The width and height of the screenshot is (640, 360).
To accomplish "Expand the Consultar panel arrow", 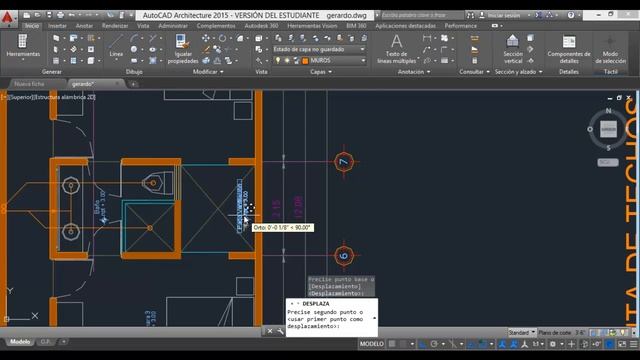I will (x=488, y=72).
